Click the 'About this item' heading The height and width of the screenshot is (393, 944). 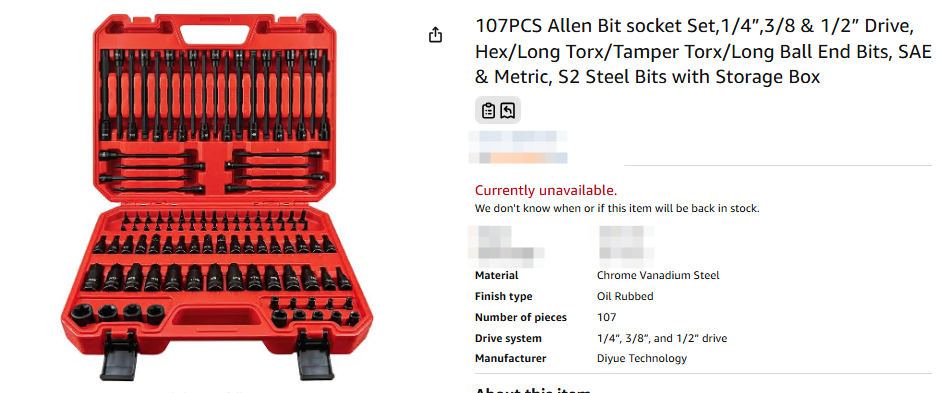(x=533, y=389)
